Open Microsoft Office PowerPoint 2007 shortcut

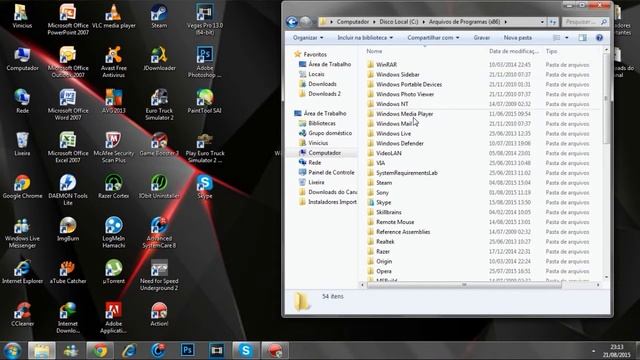tap(68, 19)
